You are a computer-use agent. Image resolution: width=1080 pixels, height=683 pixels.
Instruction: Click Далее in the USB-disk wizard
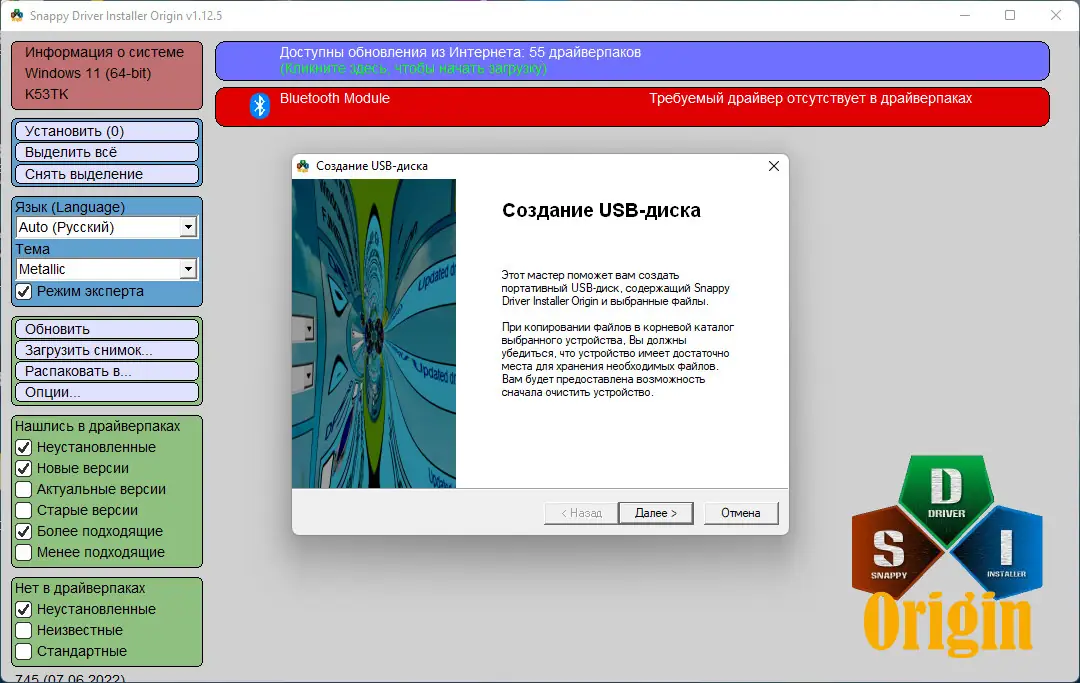pyautogui.click(x=656, y=512)
